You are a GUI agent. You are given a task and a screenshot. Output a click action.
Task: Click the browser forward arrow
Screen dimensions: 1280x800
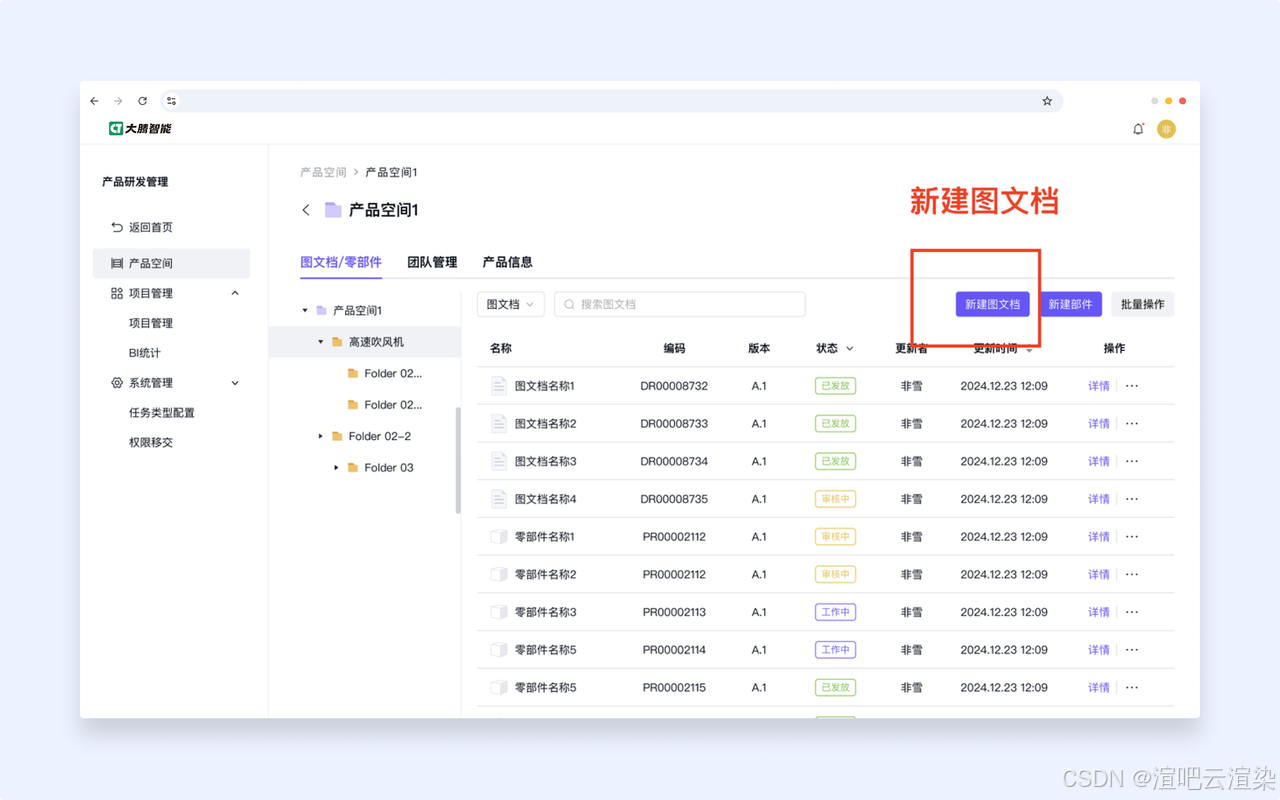click(118, 101)
